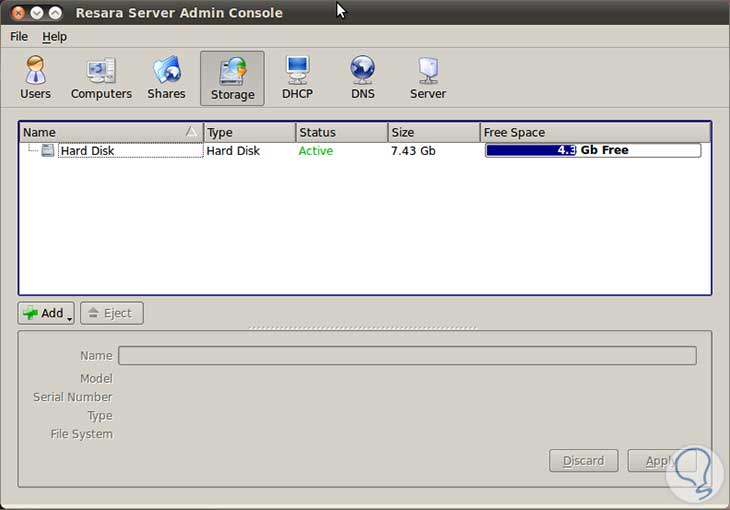
Task: Click the Type column header
Action: tap(250, 132)
